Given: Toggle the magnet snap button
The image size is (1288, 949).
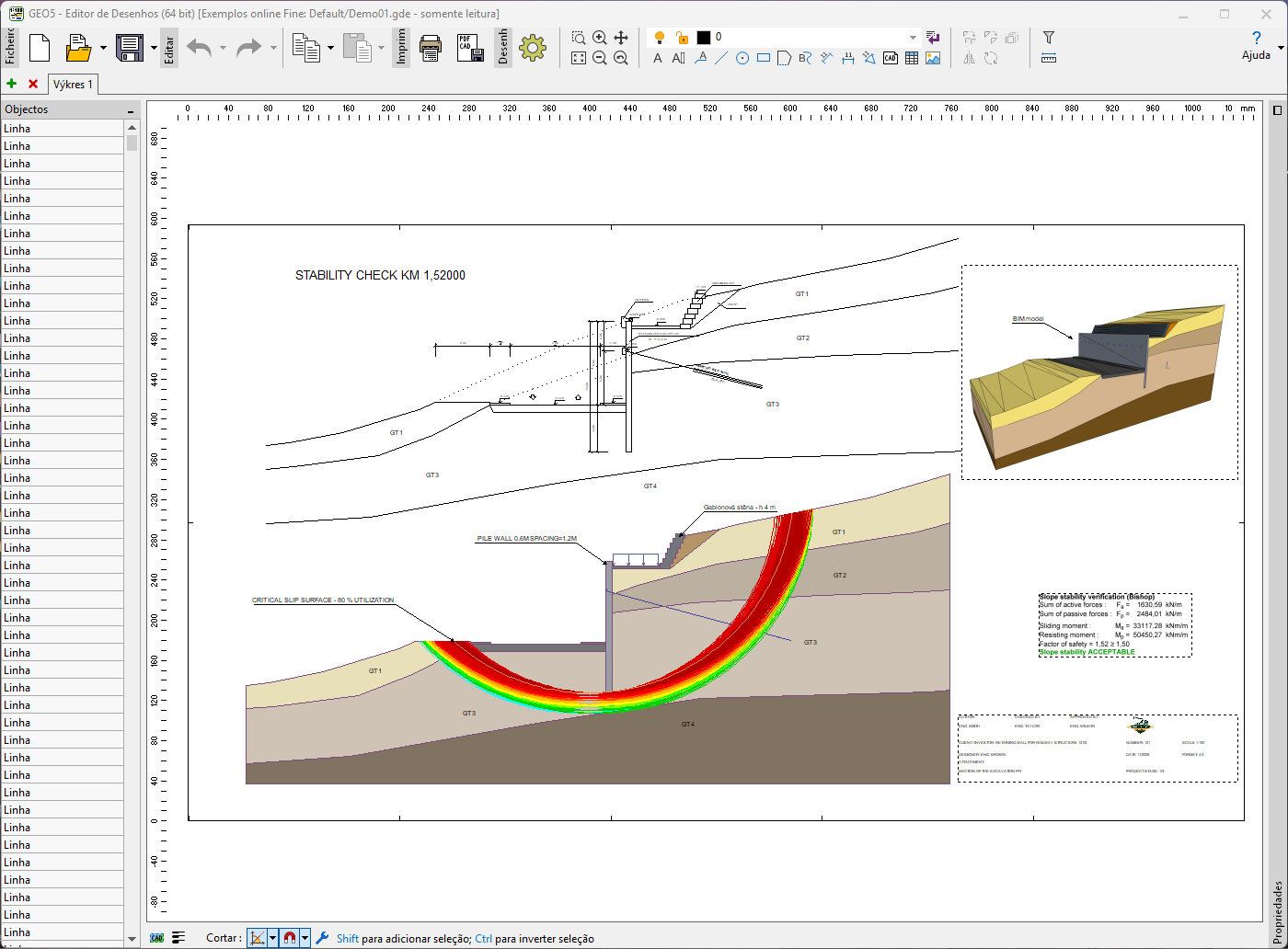Looking at the screenshot, I should coord(290,938).
